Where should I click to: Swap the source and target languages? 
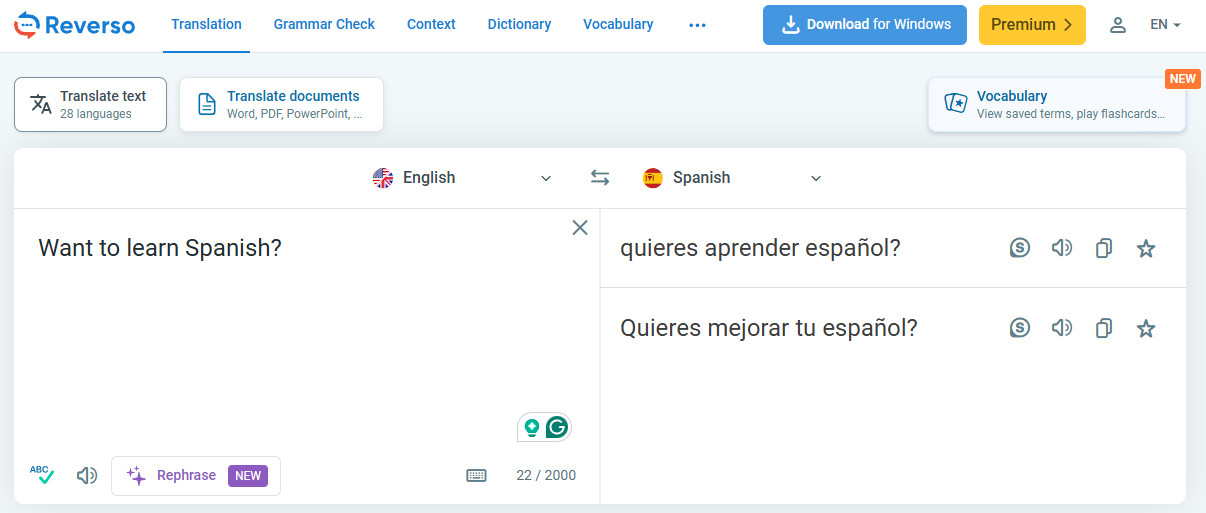point(600,178)
